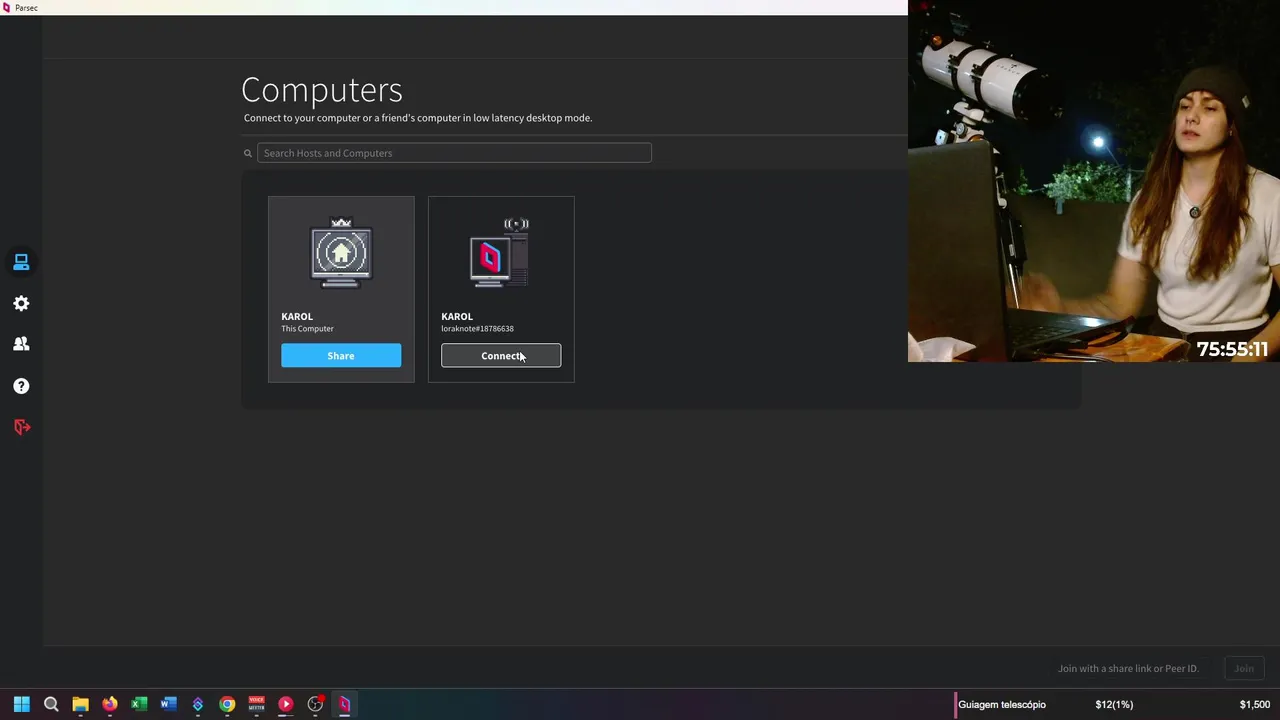Open the red play button app in taskbar
Image resolution: width=1280 pixels, height=720 pixels.
(x=286, y=704)
